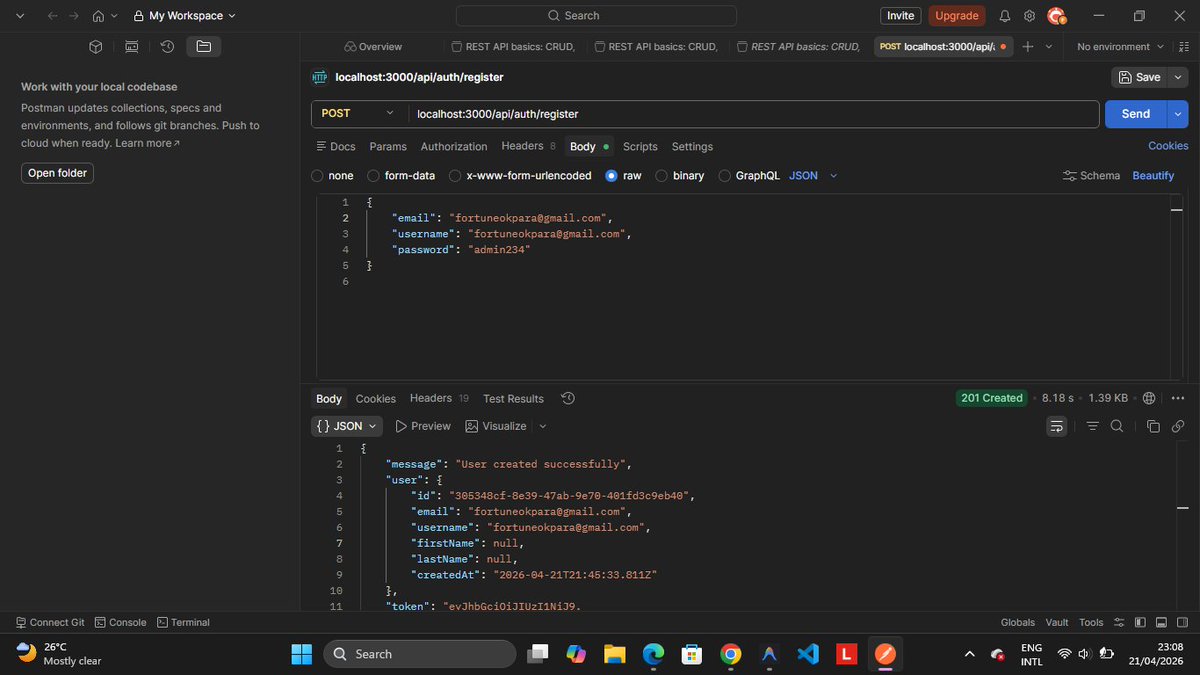Open response history clock icon

pyautogui.click(x=568, y=398)
